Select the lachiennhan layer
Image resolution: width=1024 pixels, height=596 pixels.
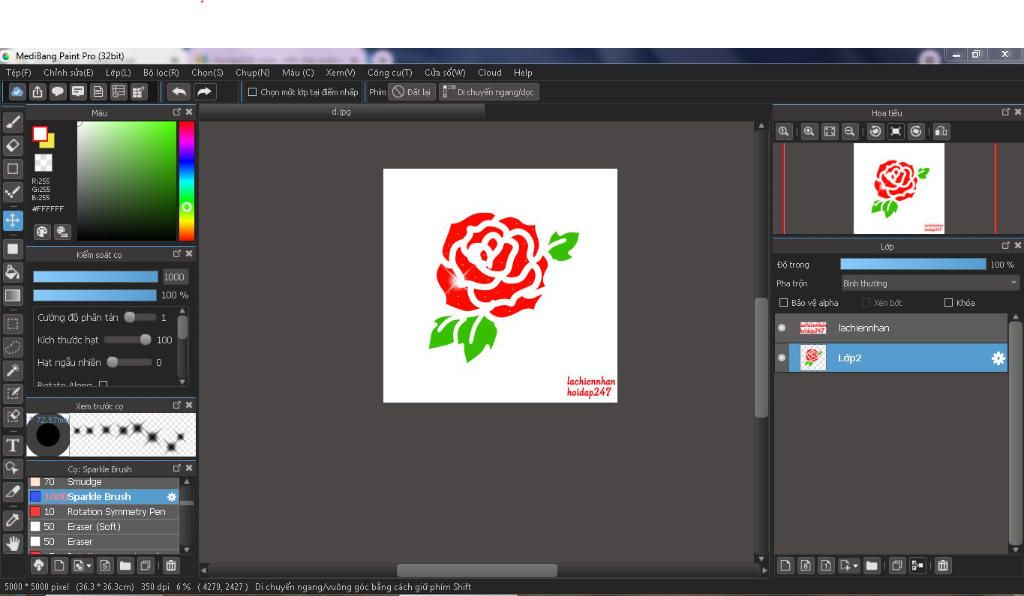[x=891, y=328]
